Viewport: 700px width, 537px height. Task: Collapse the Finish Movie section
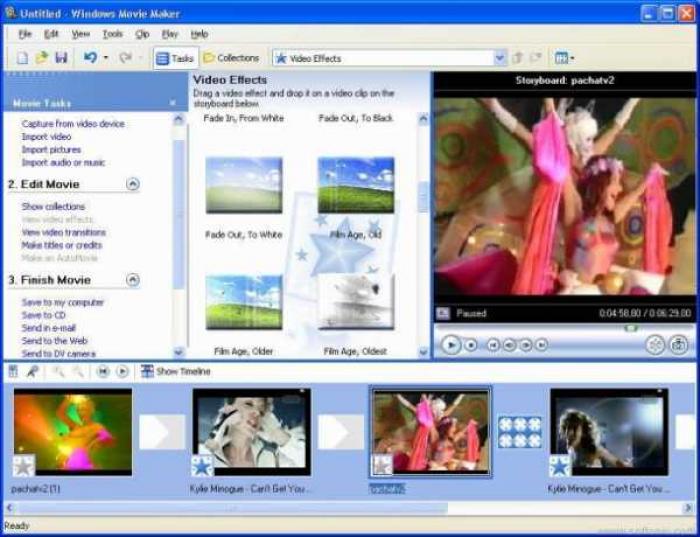(133, 280)
